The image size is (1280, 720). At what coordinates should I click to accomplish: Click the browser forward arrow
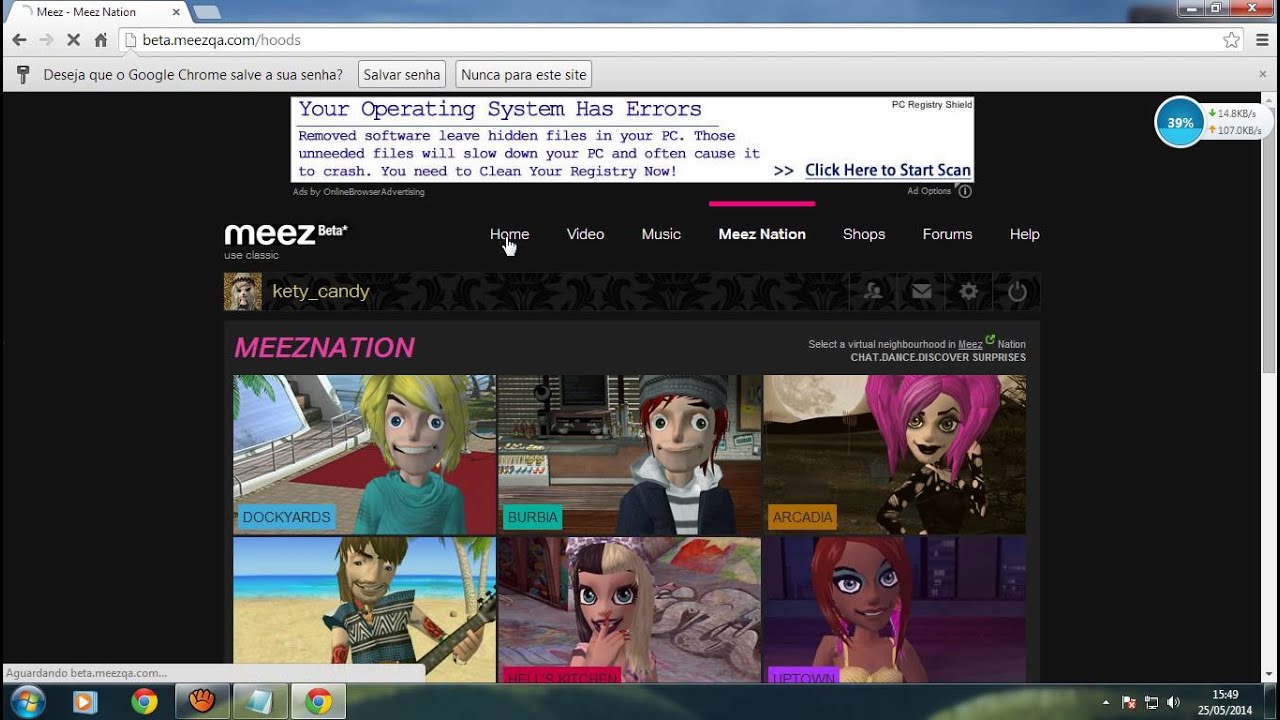click(x=46, y=40)
